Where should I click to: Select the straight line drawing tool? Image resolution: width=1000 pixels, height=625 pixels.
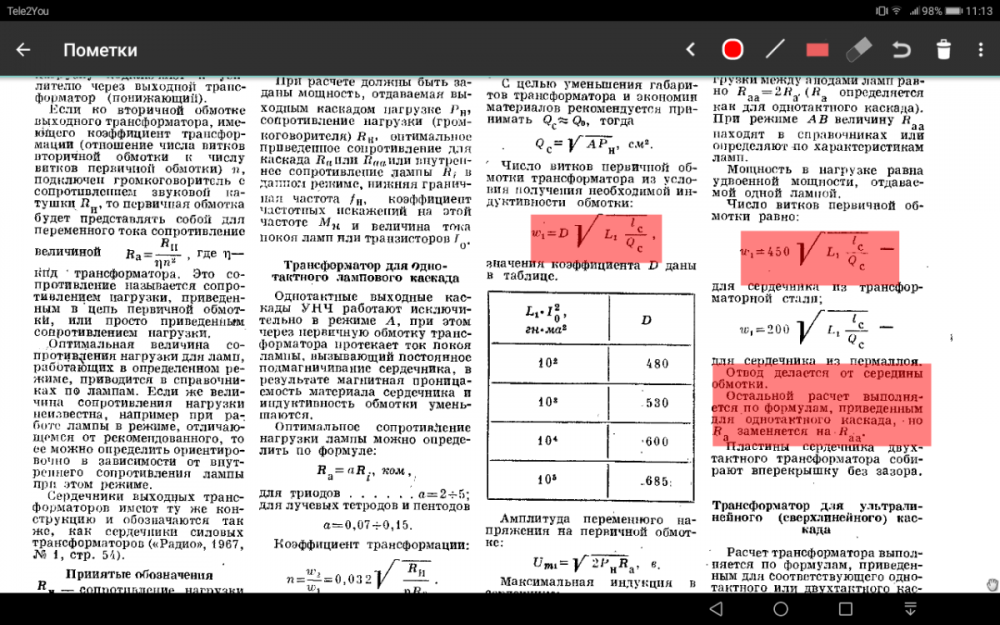tap(775, 48)
